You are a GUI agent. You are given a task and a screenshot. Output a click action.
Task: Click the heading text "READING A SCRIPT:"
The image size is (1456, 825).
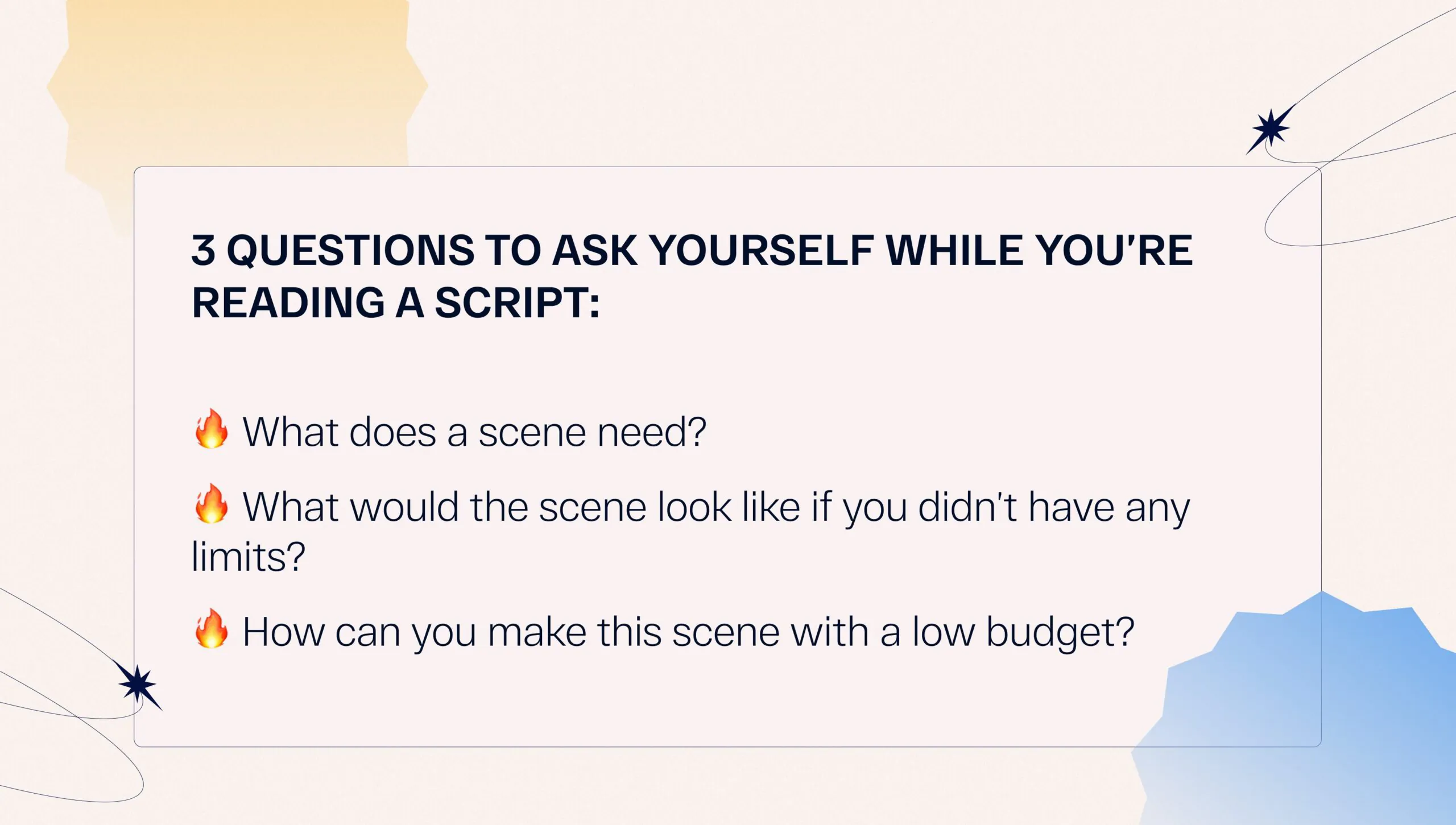pyautogui.click(x=396, y=302)
